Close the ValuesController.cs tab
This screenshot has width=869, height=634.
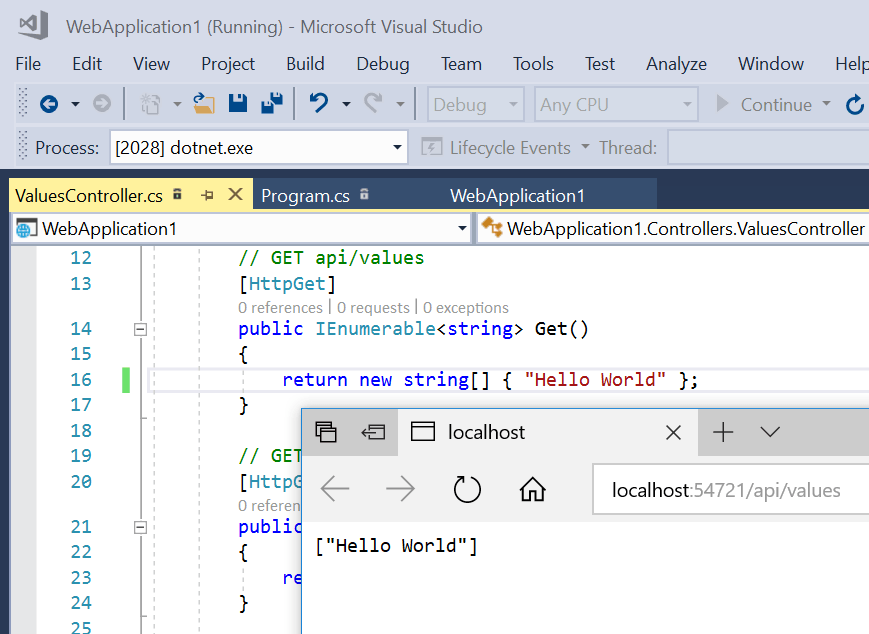click(x=236, y=195)
